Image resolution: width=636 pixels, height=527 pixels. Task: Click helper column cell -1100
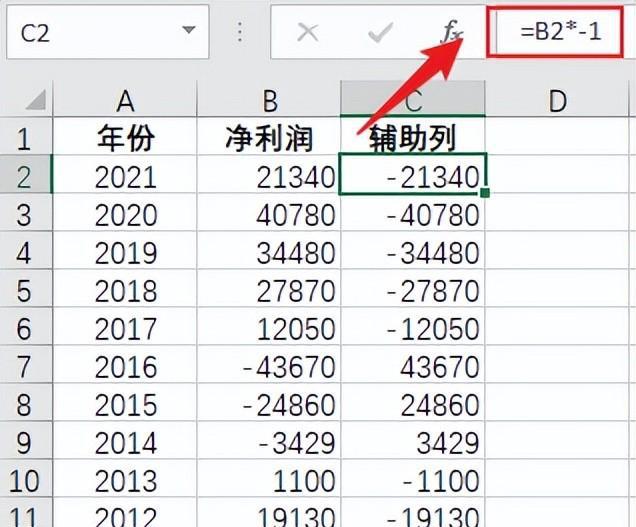point(413,478)
